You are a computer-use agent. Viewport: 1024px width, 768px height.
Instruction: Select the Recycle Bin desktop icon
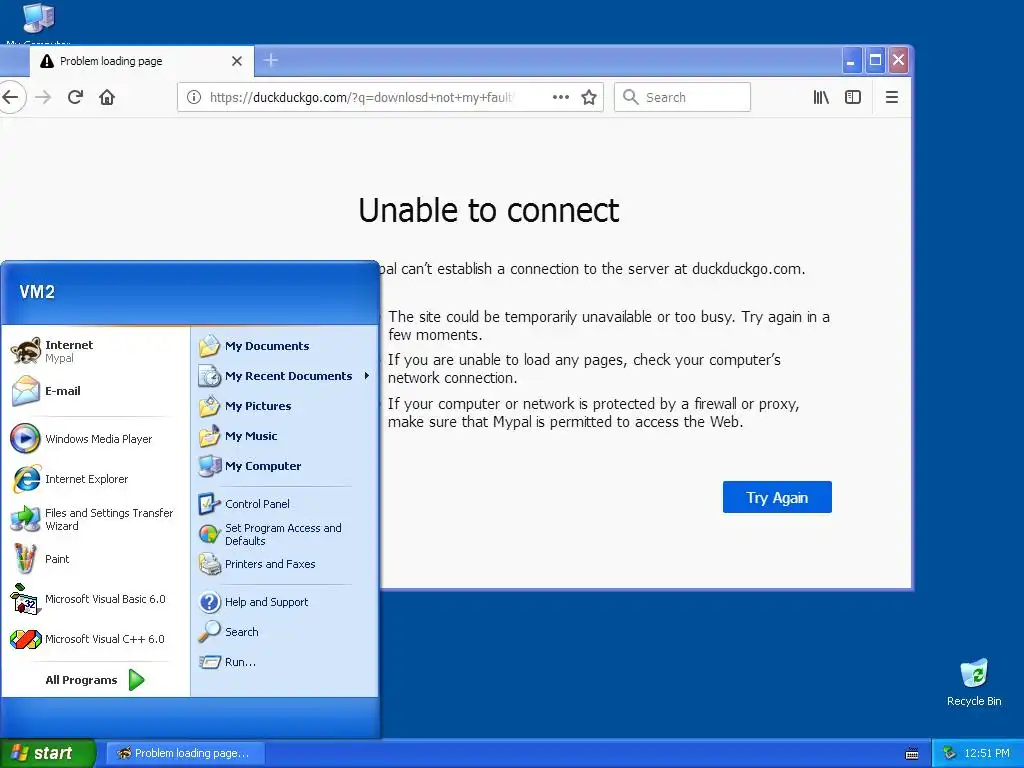[974, 682]
